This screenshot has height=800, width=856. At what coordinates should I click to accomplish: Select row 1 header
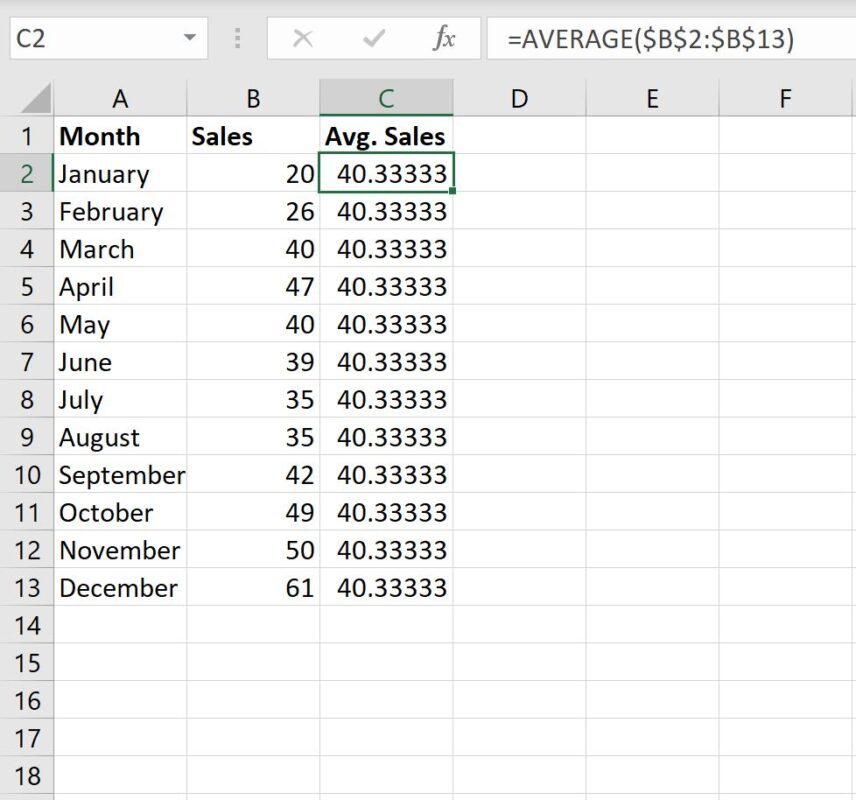[27, 136]
